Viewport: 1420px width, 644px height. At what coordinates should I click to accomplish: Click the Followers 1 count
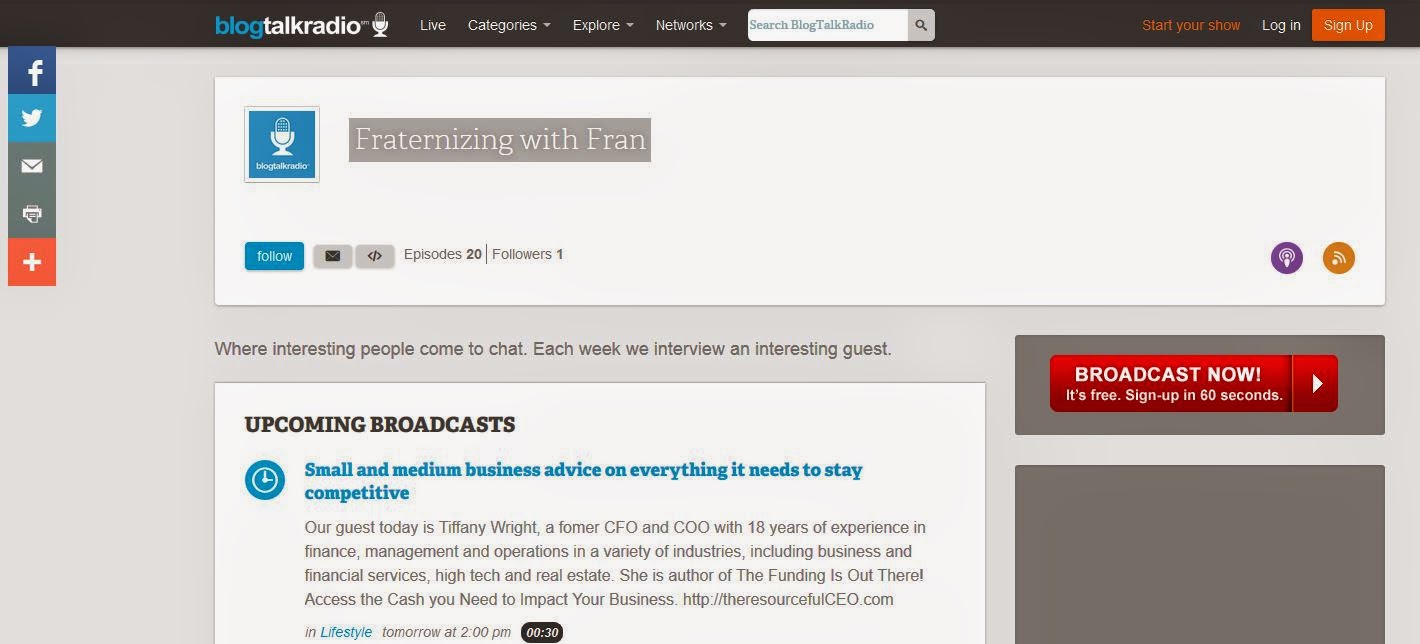click(x=528, y=254)
